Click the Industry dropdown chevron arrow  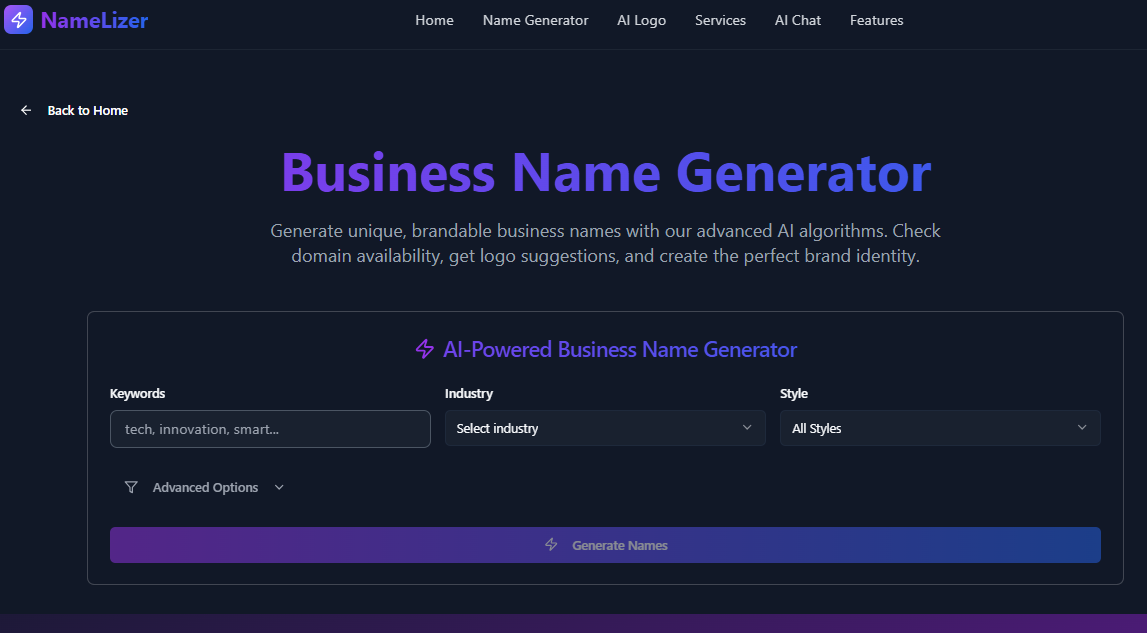(x=747, y=427)
